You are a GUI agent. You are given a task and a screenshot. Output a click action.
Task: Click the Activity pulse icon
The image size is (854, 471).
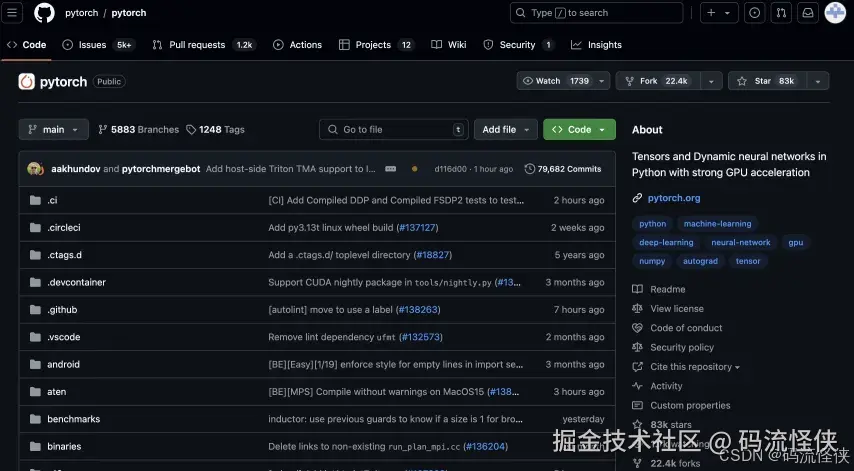(637, 386)
